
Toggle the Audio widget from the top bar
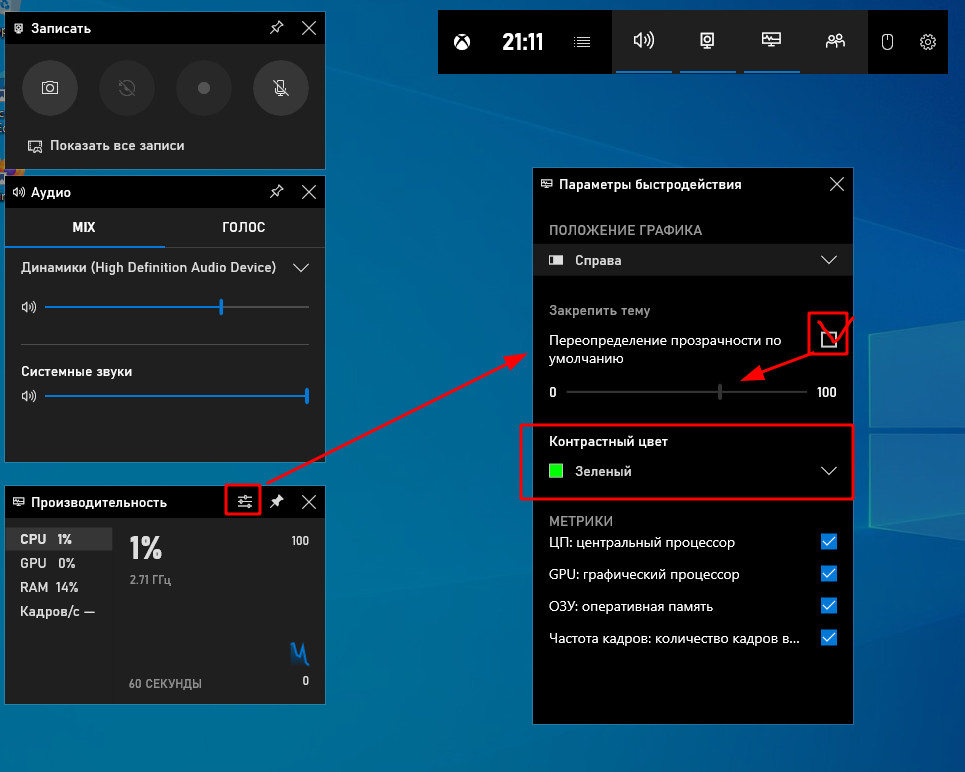click(x=644, y=41)
